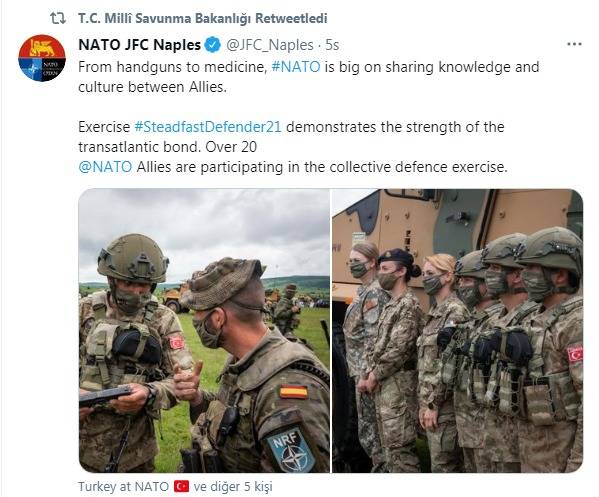599x497 pixels.
Task: Click the NATO JFC Naples display name
Action: [139, 45]
